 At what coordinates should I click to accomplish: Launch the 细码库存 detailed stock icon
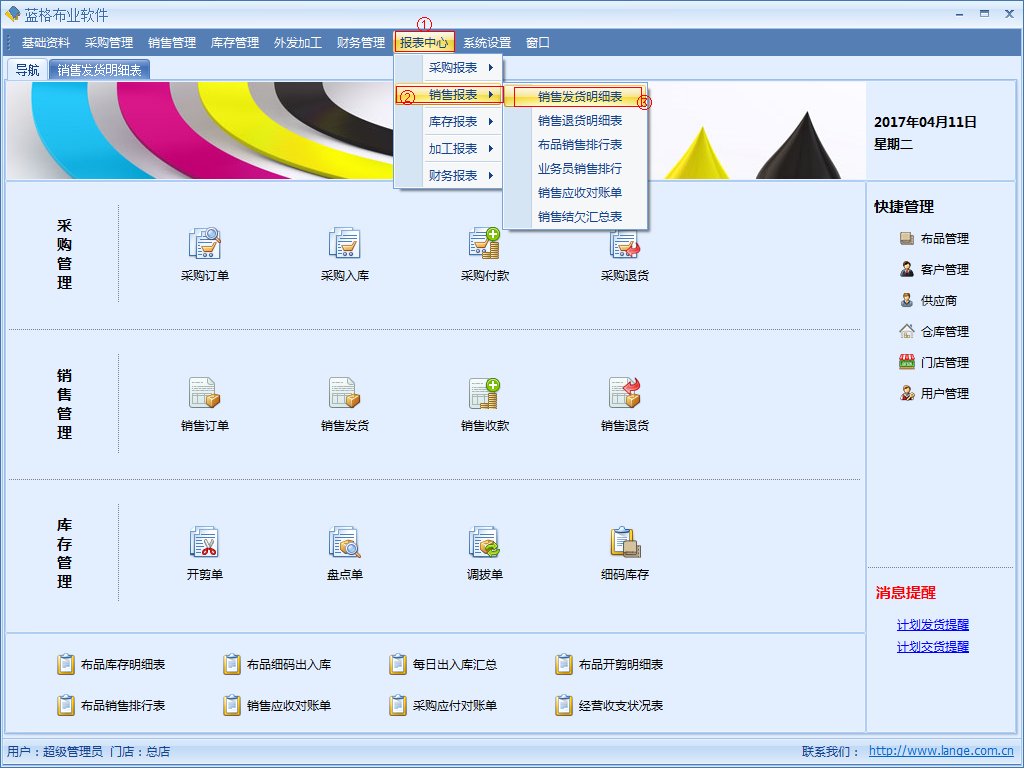coord(624,542)
